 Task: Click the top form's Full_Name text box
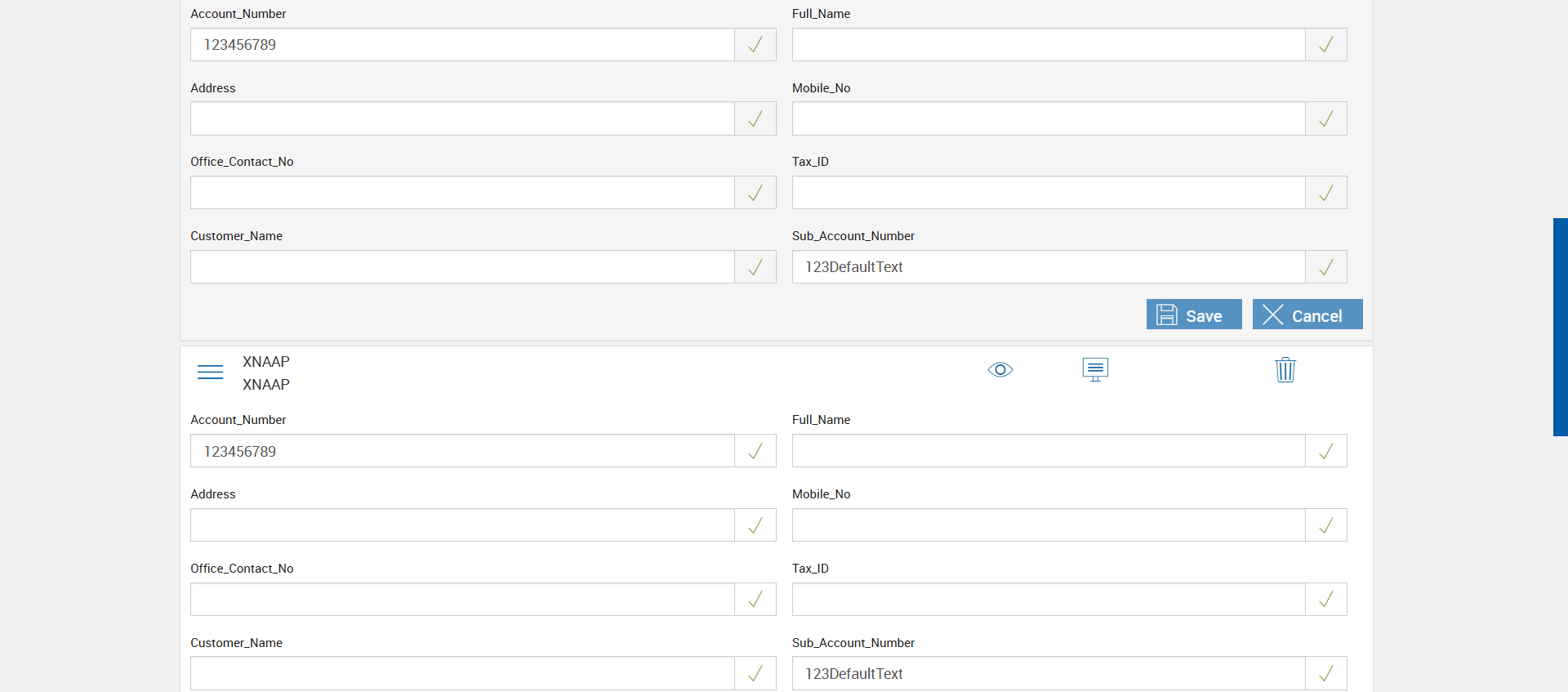[1048, 45]
